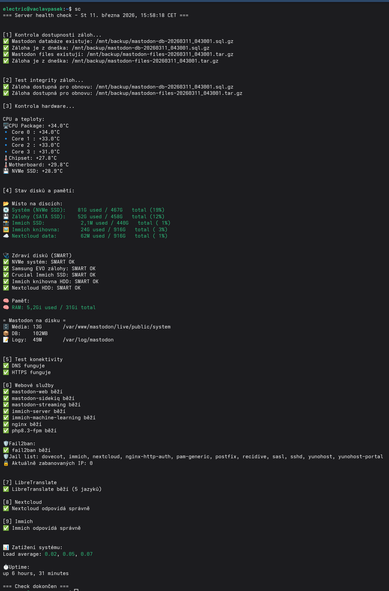Click the heading [8] Nextcloud
This screenshot has height=591, width=389.
pos(22,502)
